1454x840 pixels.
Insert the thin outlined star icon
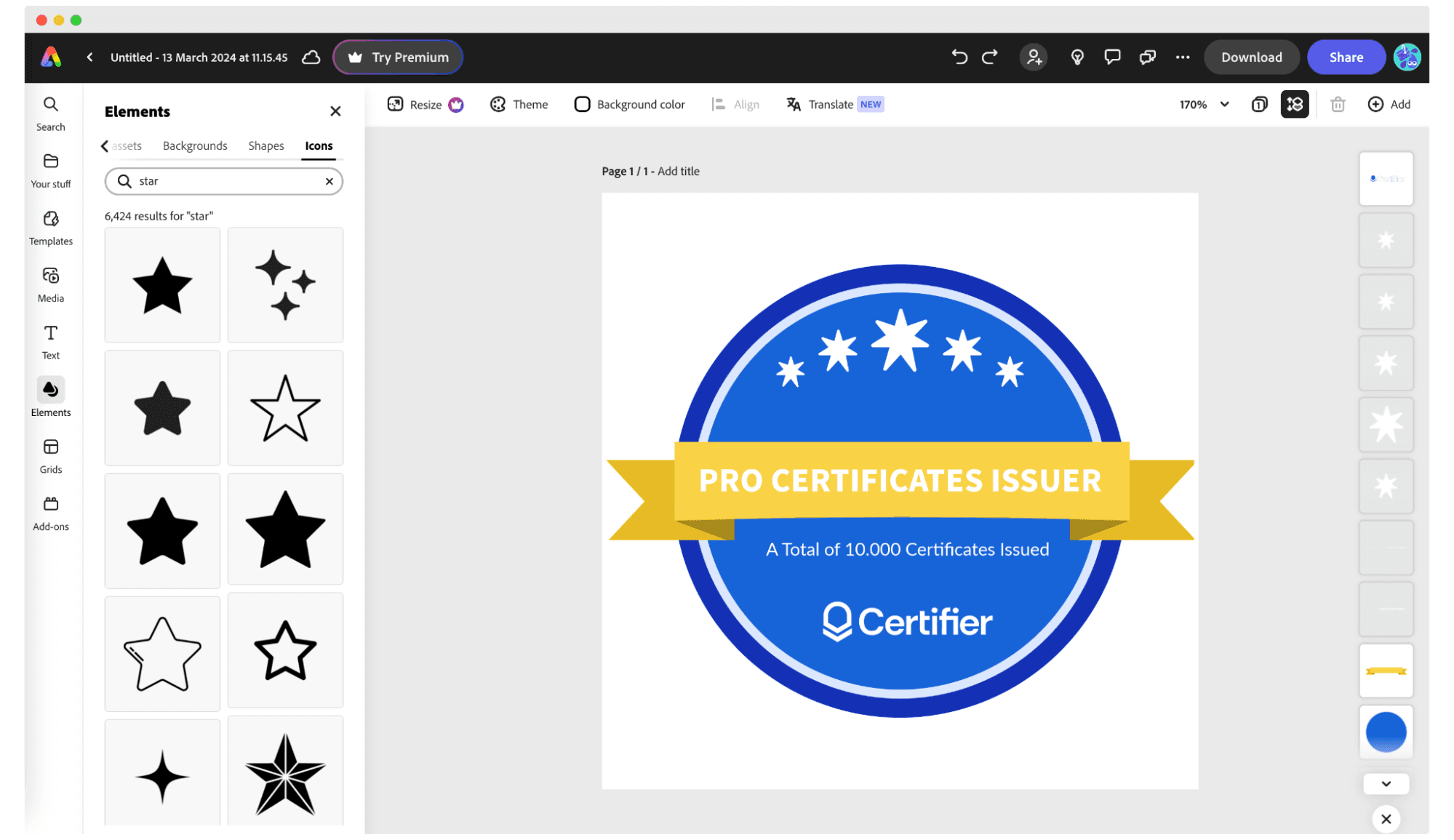click(285, 407)
